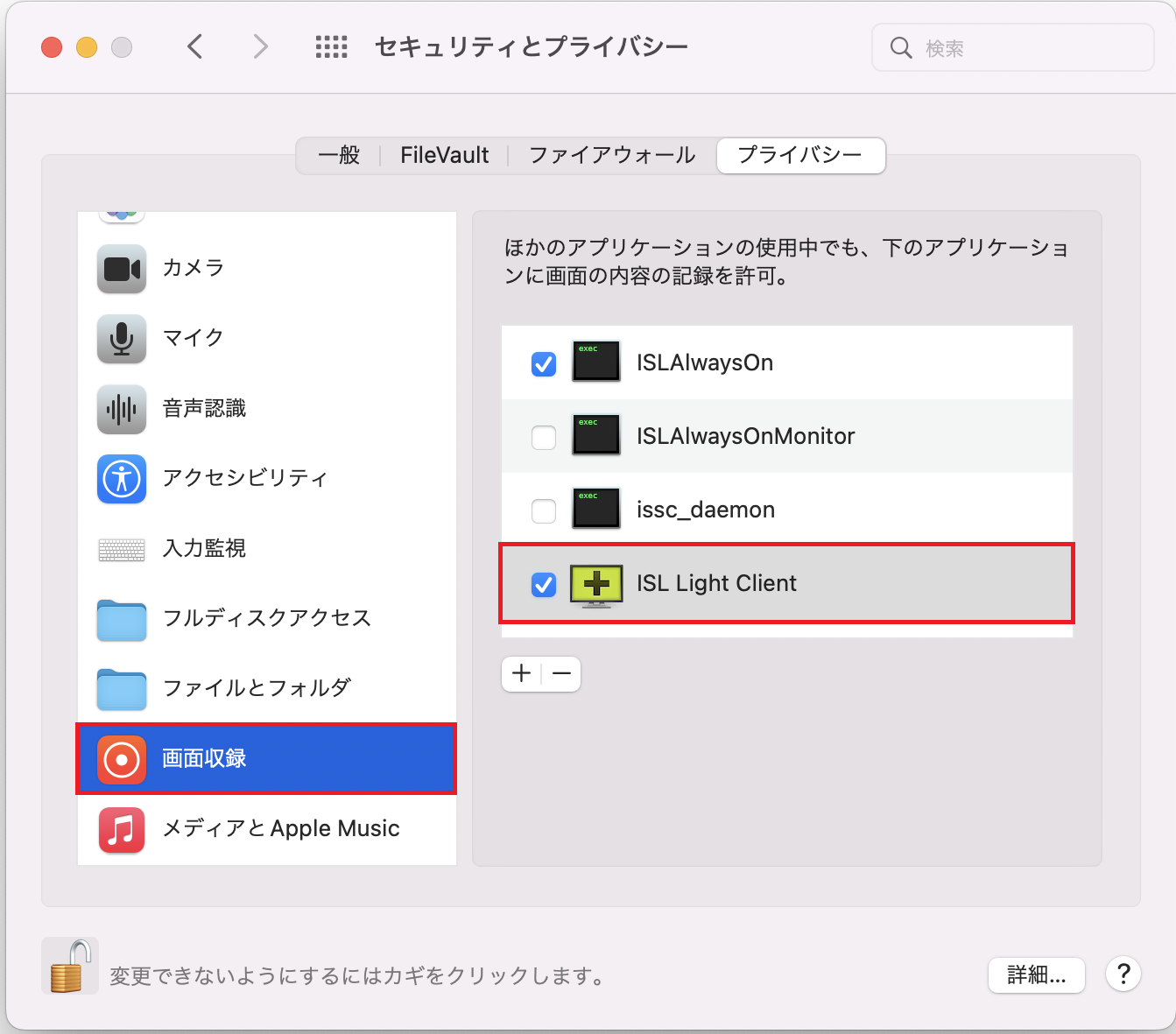Choose the Accessibility icon in sidebar
The image size is (1176, 1034).
click(x=122, y=479)
